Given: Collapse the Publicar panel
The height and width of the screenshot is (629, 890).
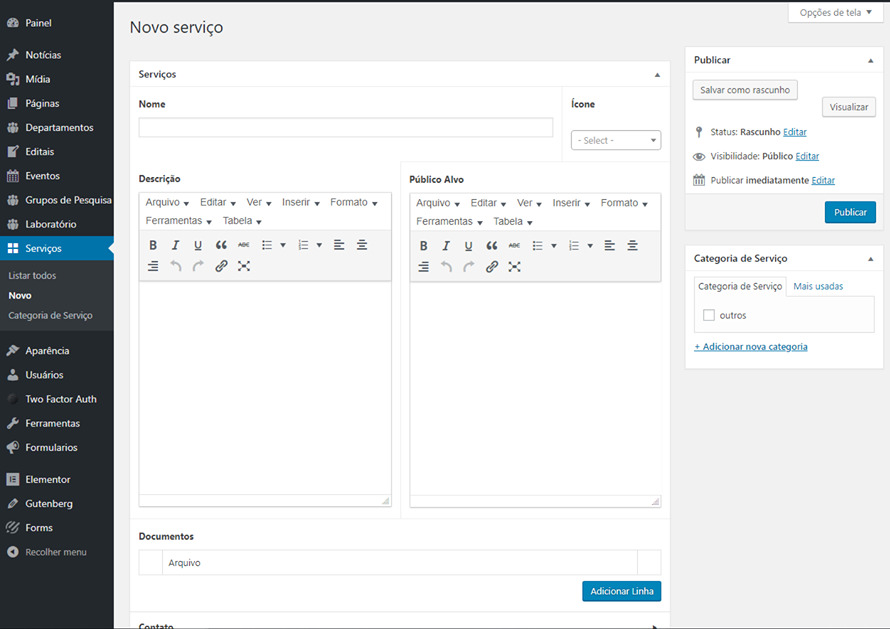Looking at the screenshot, I should [870, 61].
